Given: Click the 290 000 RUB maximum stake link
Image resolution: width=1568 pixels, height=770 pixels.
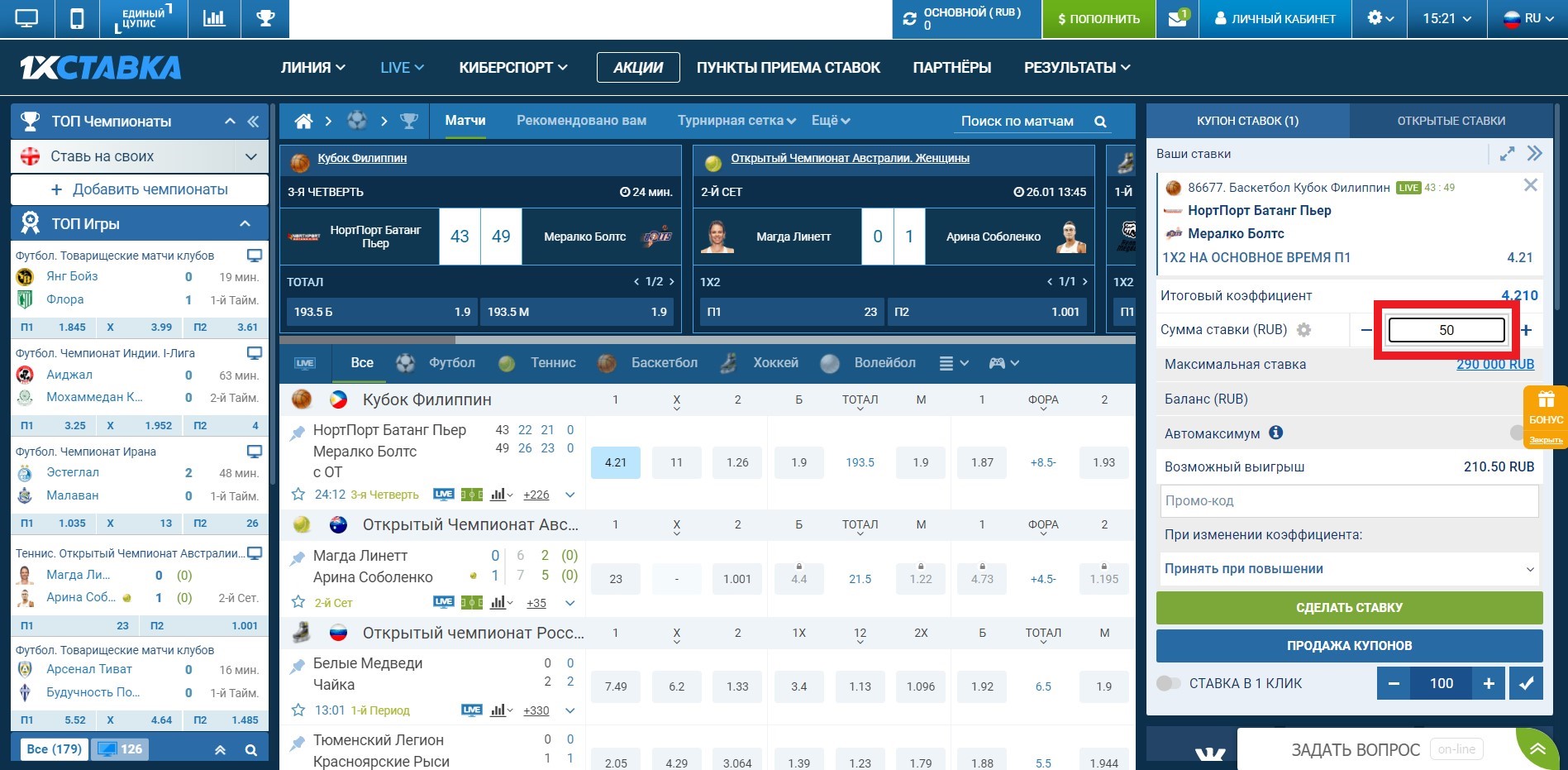Looking at the screenshot, I should click(1495, 365).
